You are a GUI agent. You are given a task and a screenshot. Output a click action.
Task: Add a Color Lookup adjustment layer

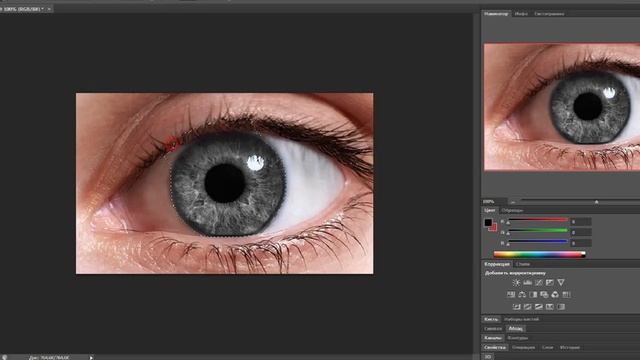click(x=566, y=295)
